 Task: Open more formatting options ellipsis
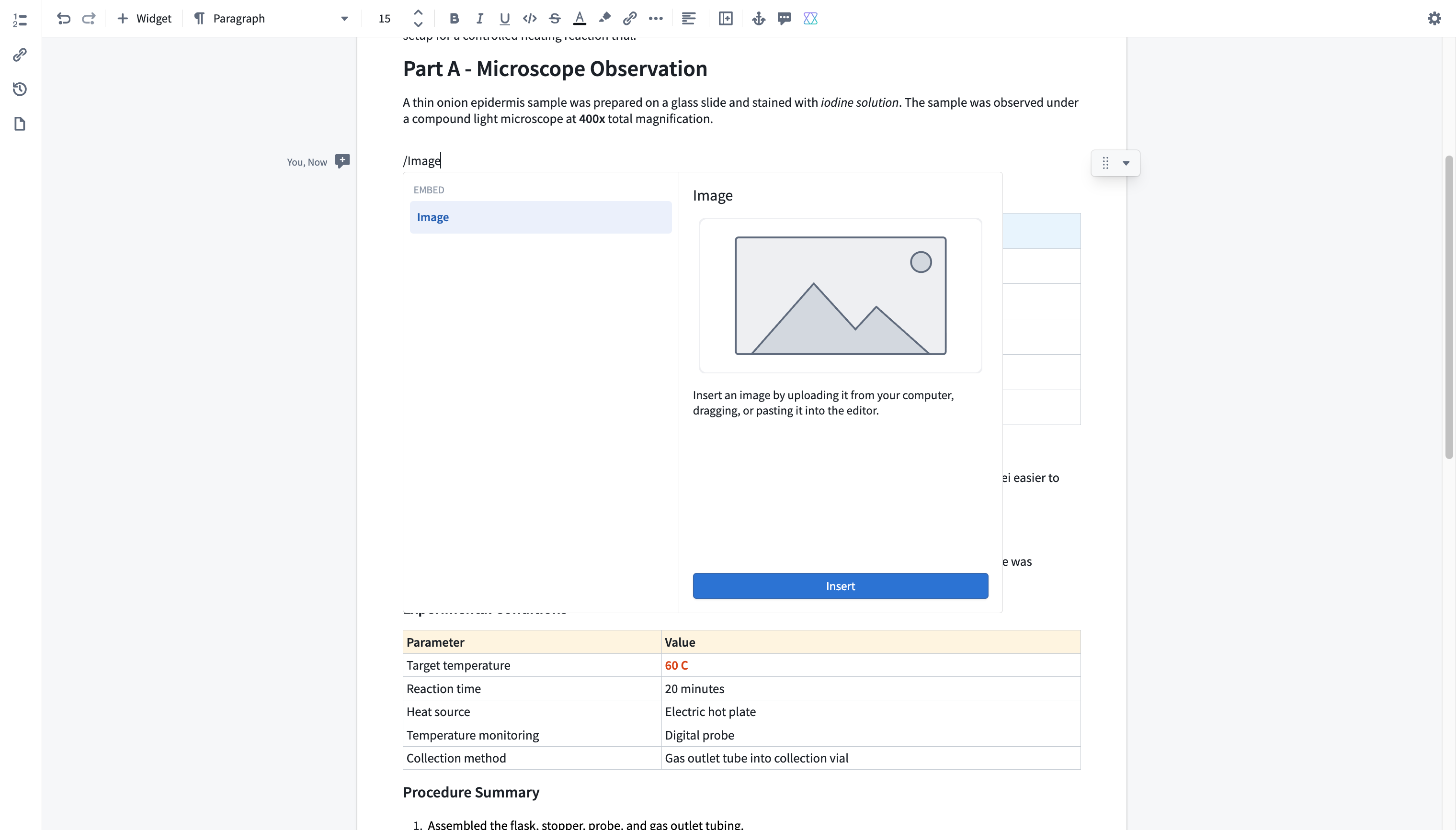click(655, 18)
